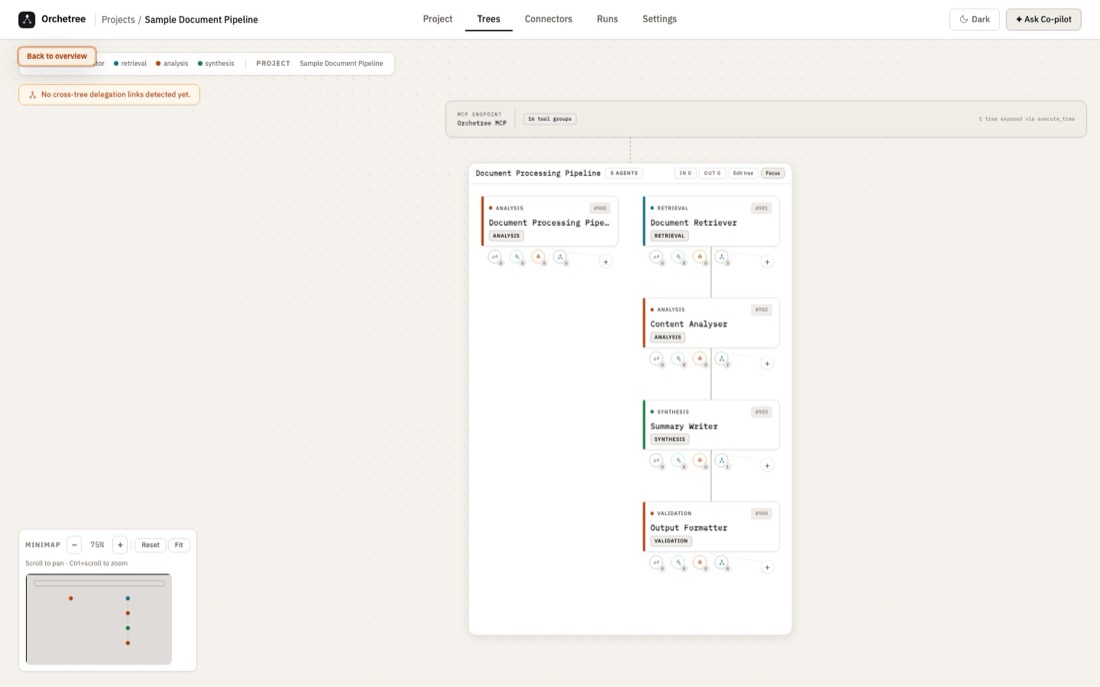
Task: Click green tool icon under Output Formatter card
Action: coord(678,562)
